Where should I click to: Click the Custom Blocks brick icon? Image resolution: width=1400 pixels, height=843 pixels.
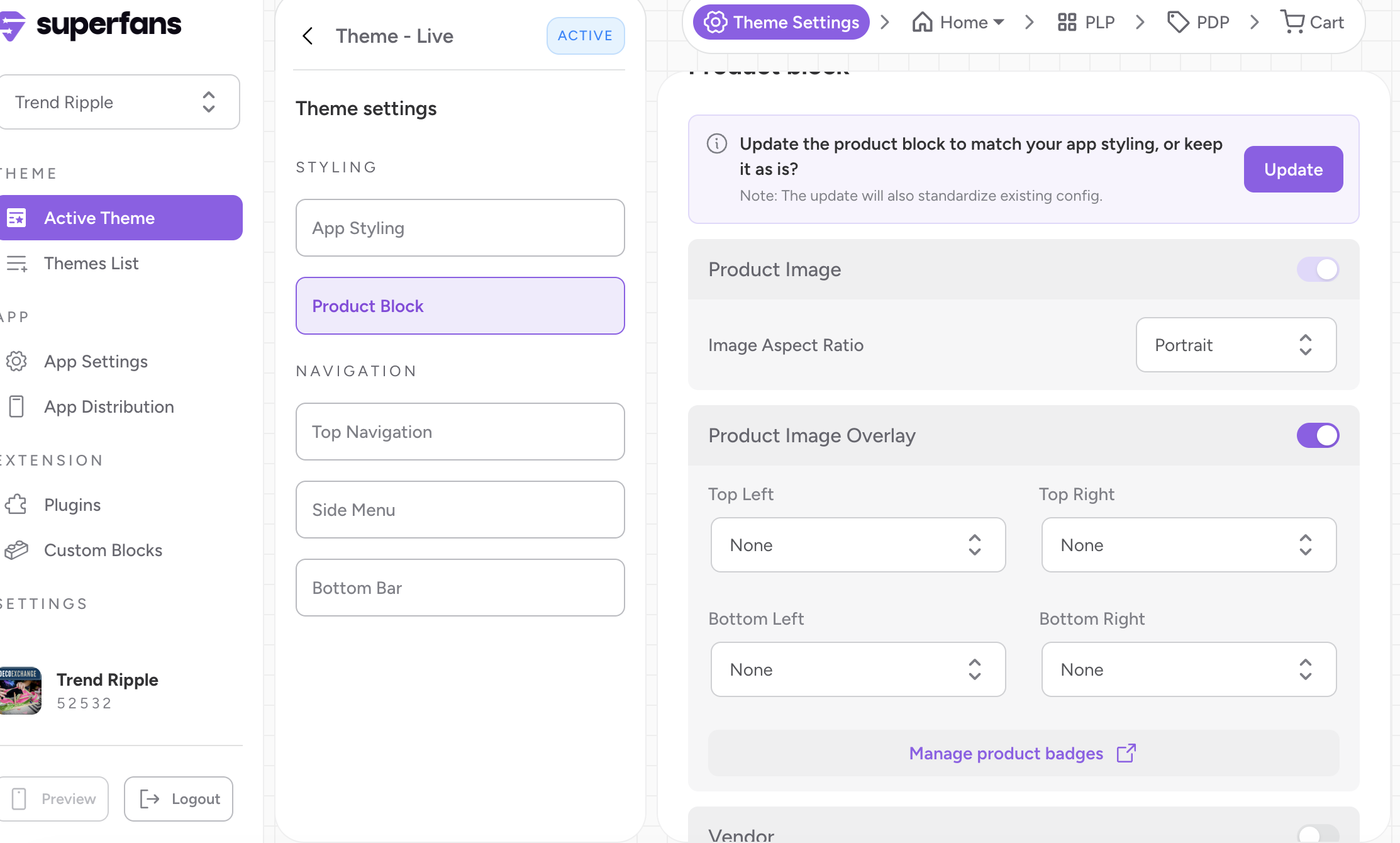16,550
